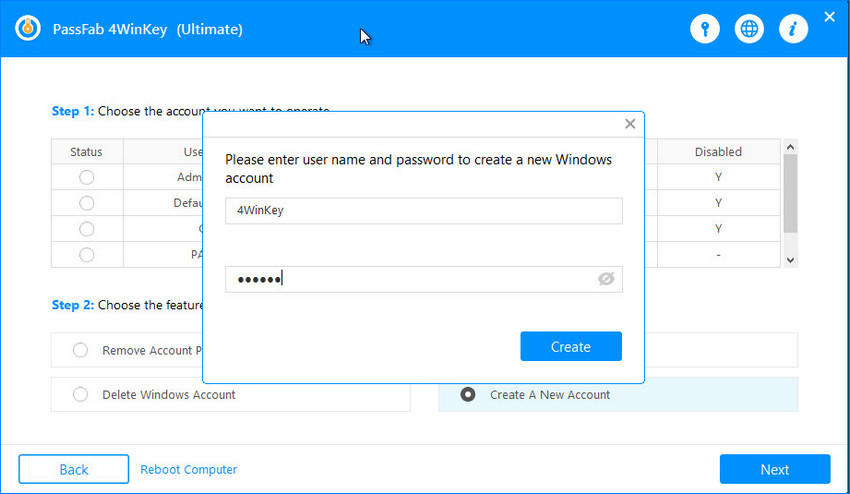
Task: Click the account list scroll up arrow
Action: click(x=790, y=147)
